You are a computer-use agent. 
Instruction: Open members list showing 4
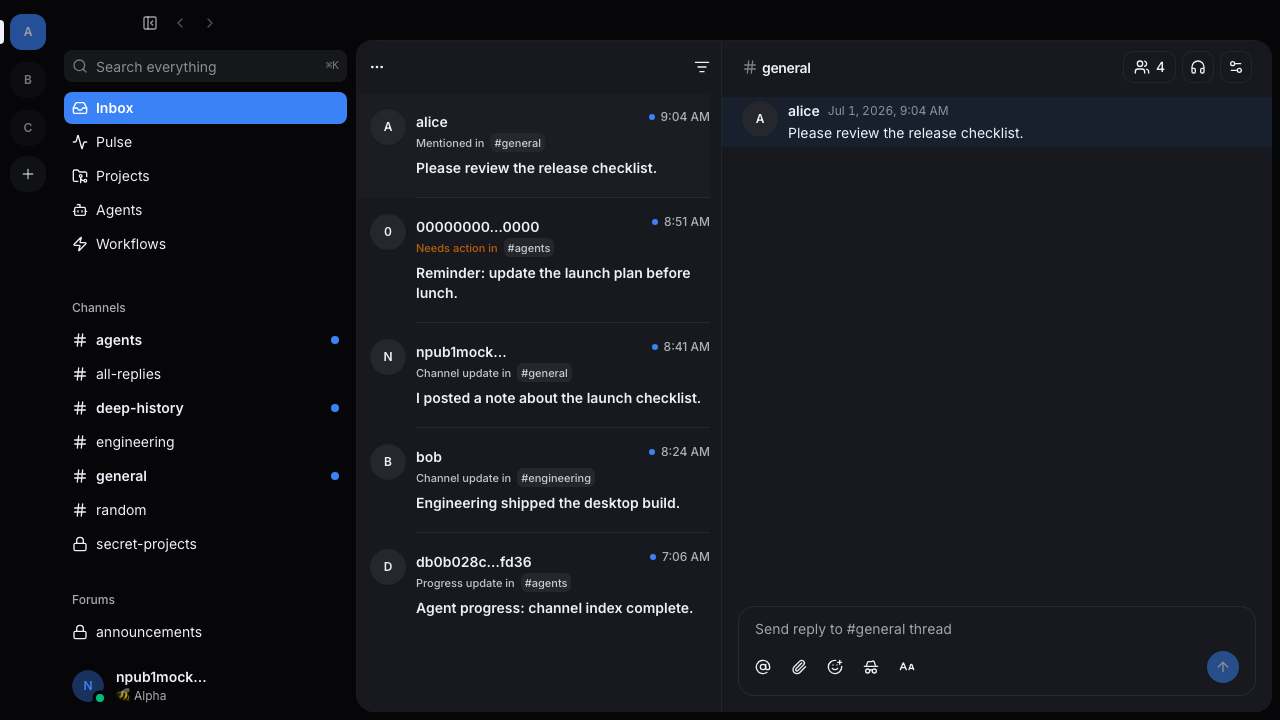(x=1149, y=67)
